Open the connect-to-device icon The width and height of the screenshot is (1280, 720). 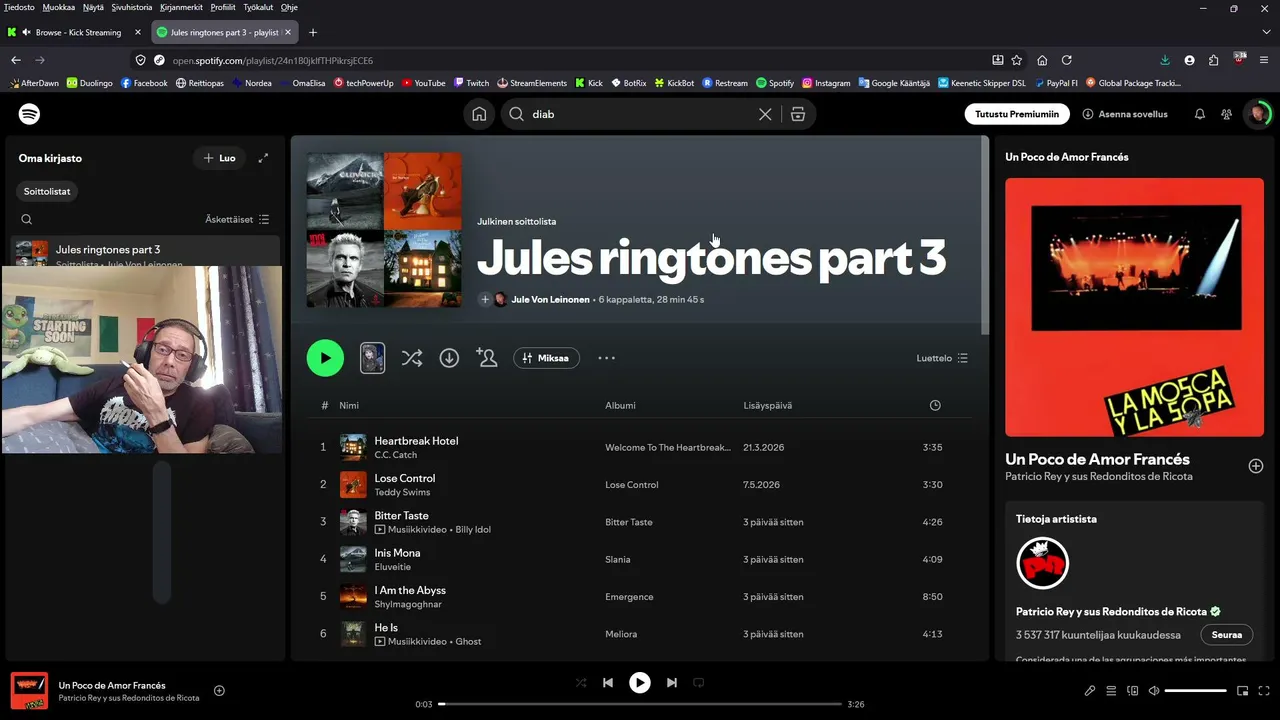[1133, 690]
